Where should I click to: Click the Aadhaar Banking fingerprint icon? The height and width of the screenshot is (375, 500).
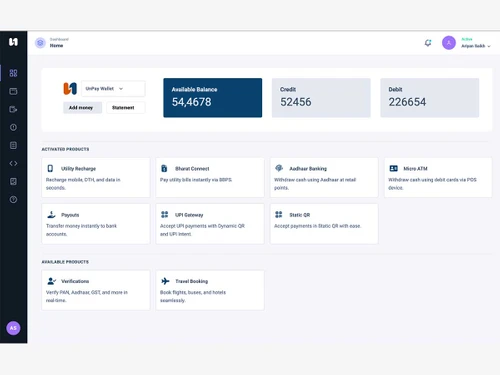[279, 168]
